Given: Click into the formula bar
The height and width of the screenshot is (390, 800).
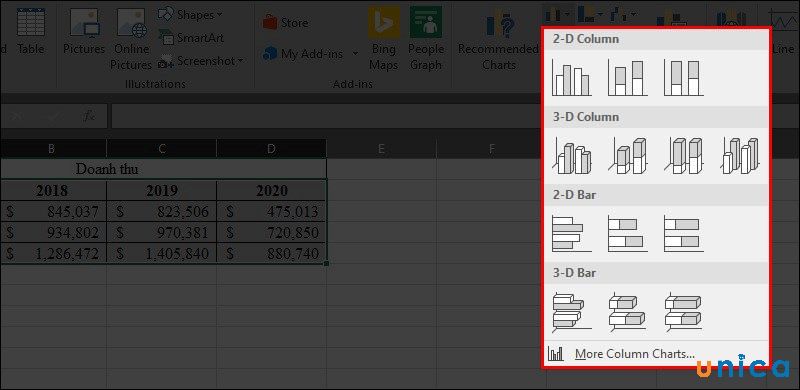Looking at the screenshot, I should (327, 116).
